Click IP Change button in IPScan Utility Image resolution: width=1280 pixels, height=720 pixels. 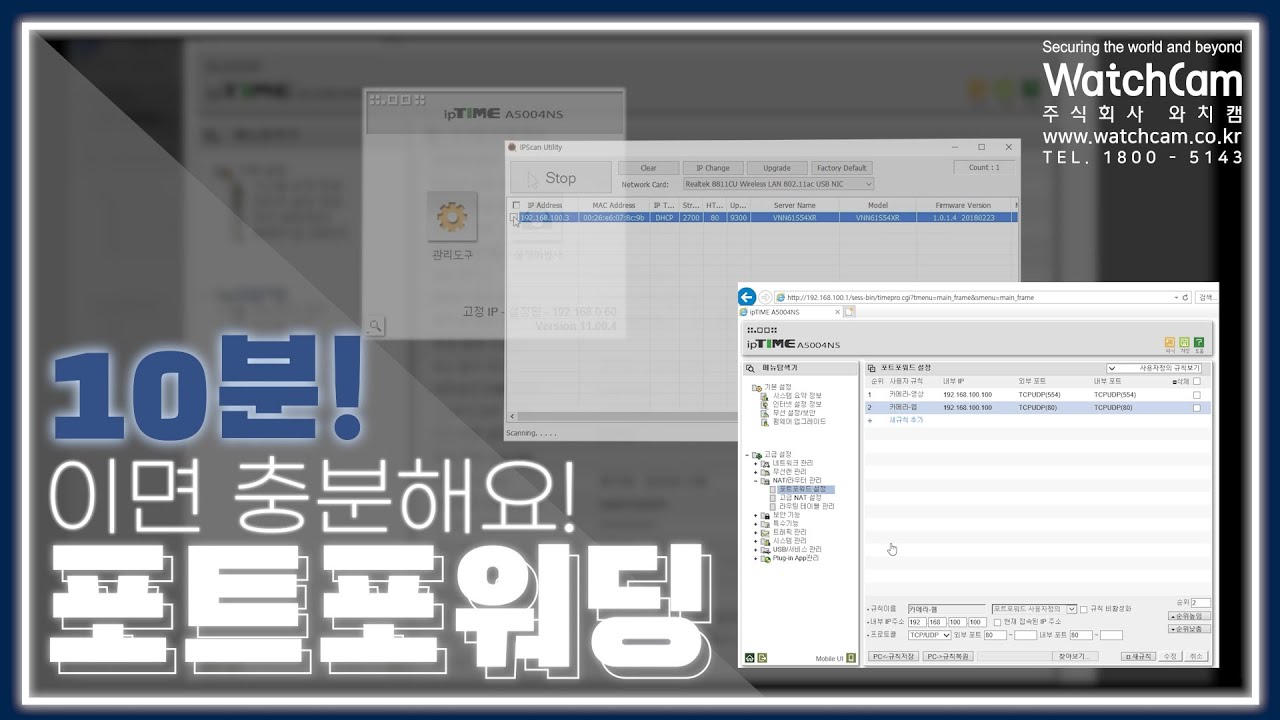[713, 168]
